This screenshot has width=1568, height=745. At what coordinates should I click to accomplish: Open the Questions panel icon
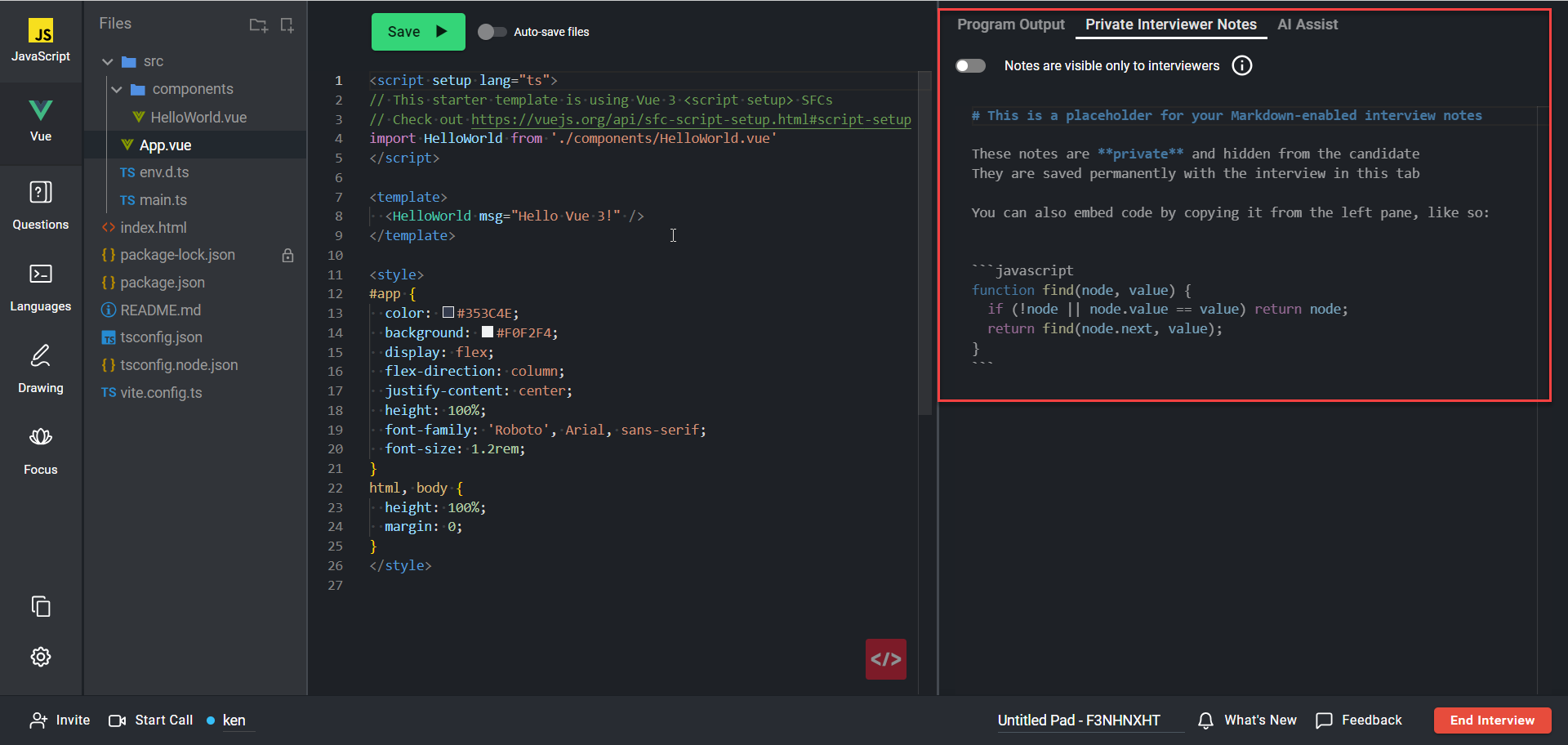41,193
